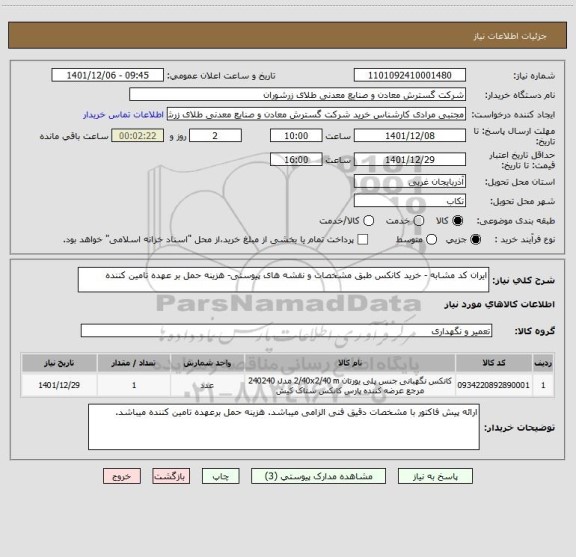Select the خدمت radio button

coord(419,221)
